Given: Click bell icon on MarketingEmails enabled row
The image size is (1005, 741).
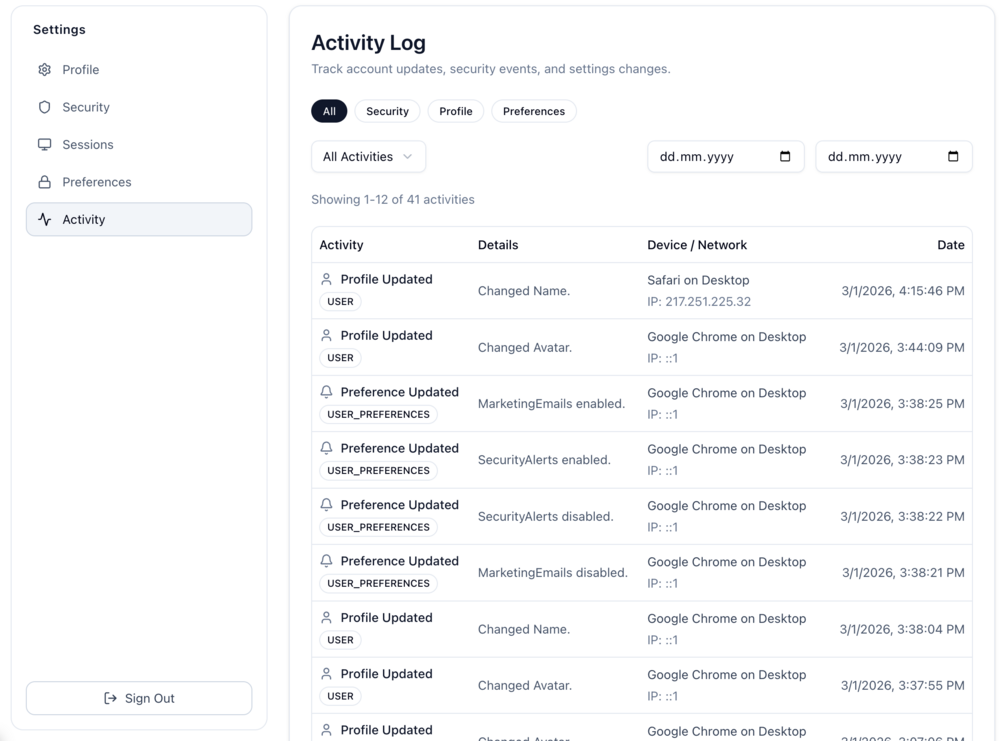Looking at the screenshot, I should coord(326,392).
